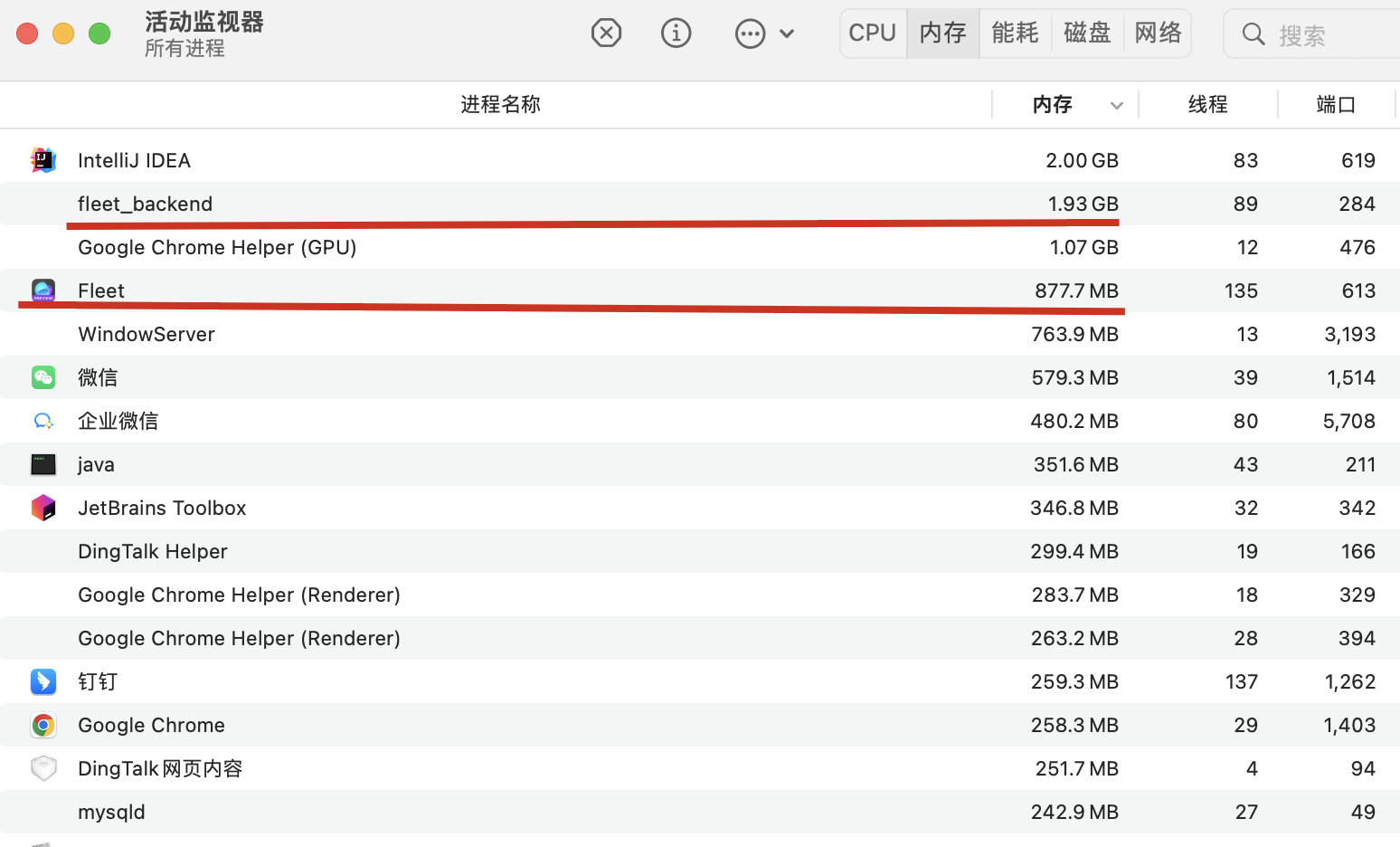Click the Google Chrome icon

pos(43,725)
